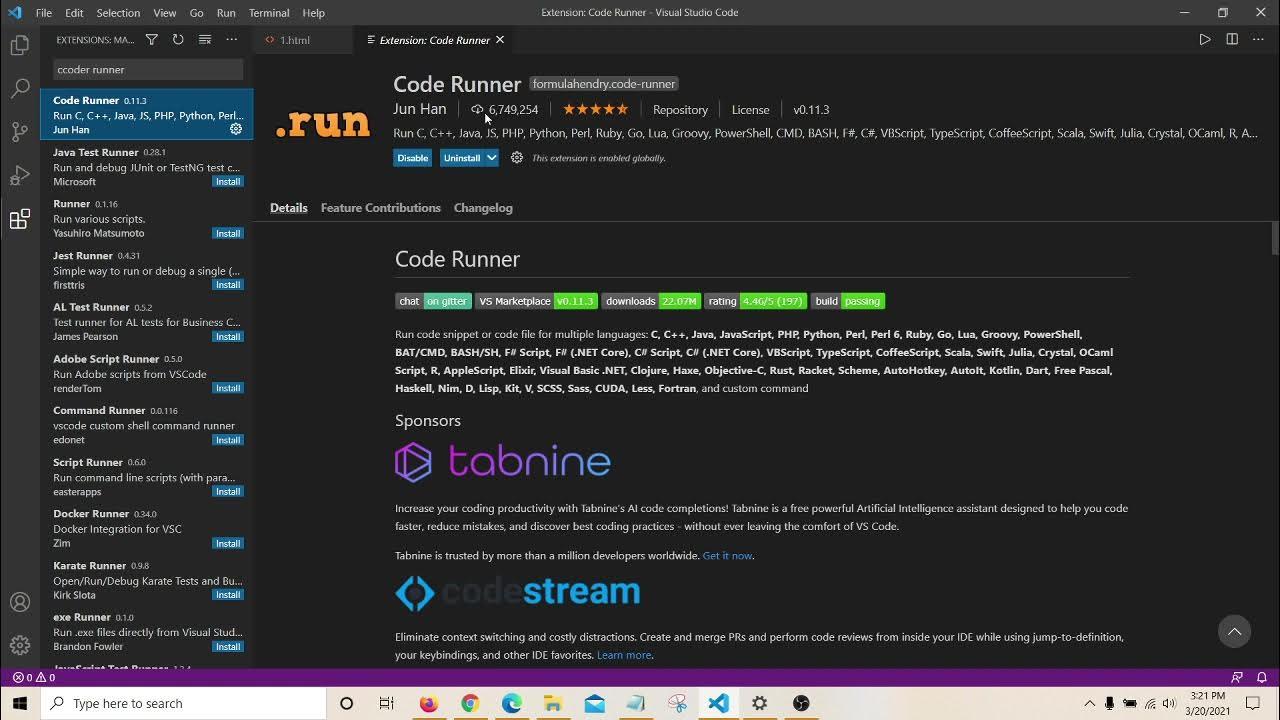This screenshot has height=720, width=1280.
Task: Filter extensions with the funnel icon
Action: [152, 40]
